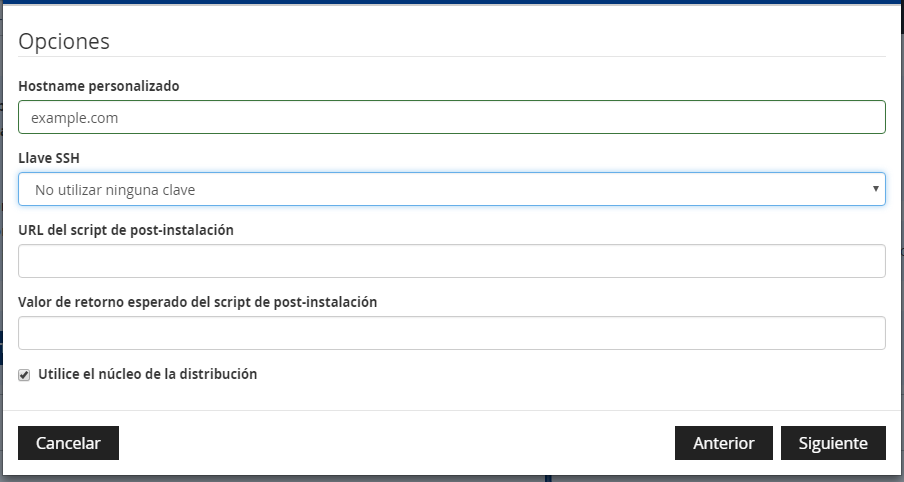Open the Llave SSH dropdown

(451, 189)
